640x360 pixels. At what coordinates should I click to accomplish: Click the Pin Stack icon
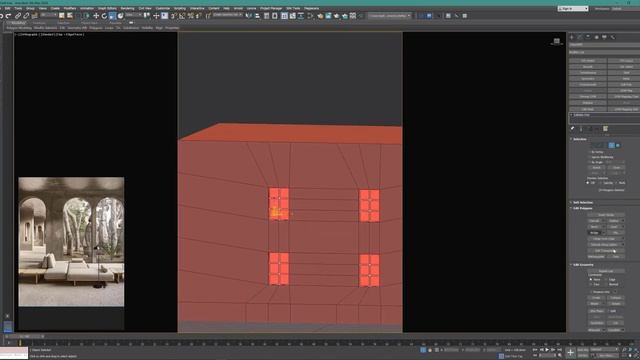tap(572, 129)
